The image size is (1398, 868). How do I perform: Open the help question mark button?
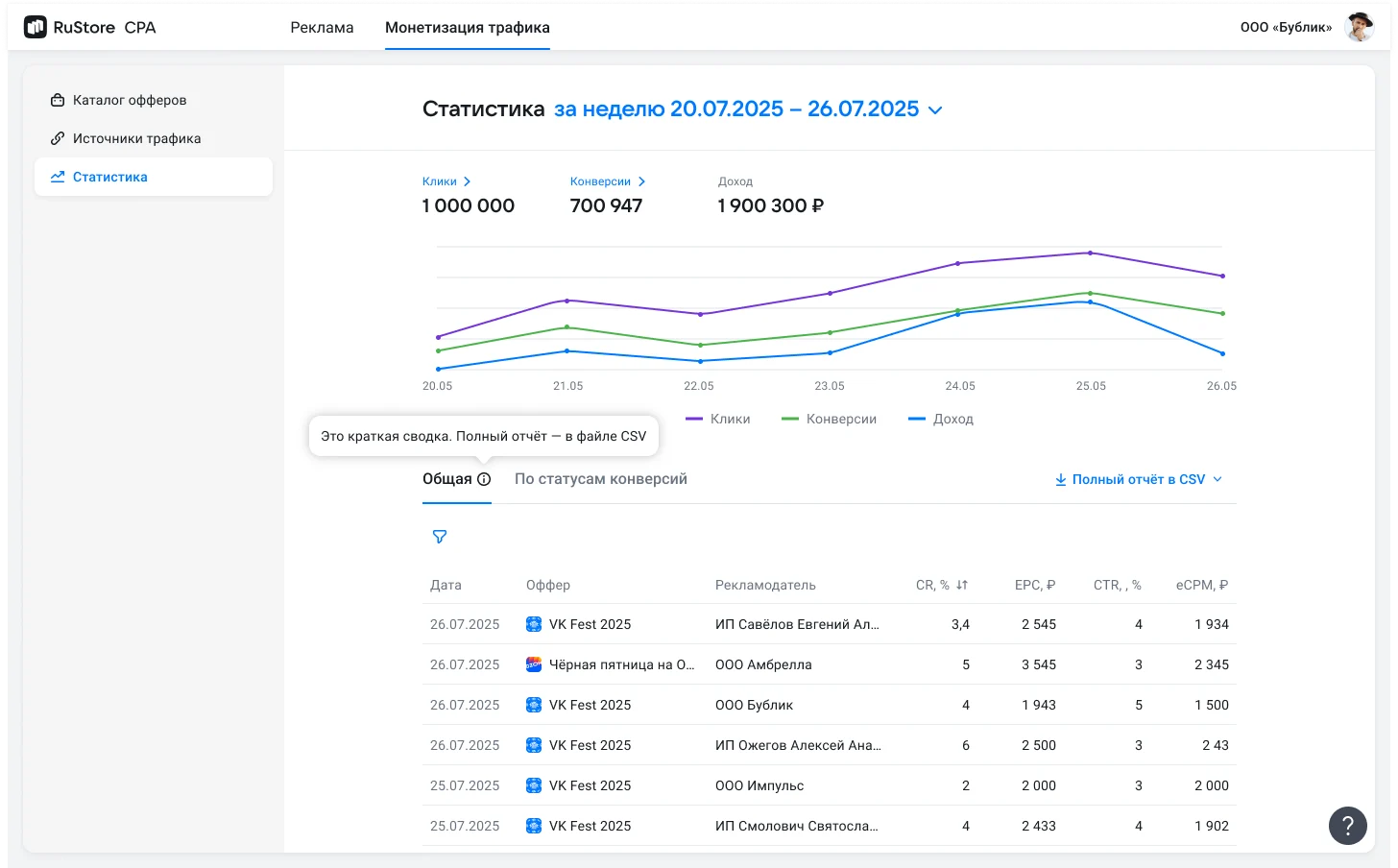click(1347, 825)
